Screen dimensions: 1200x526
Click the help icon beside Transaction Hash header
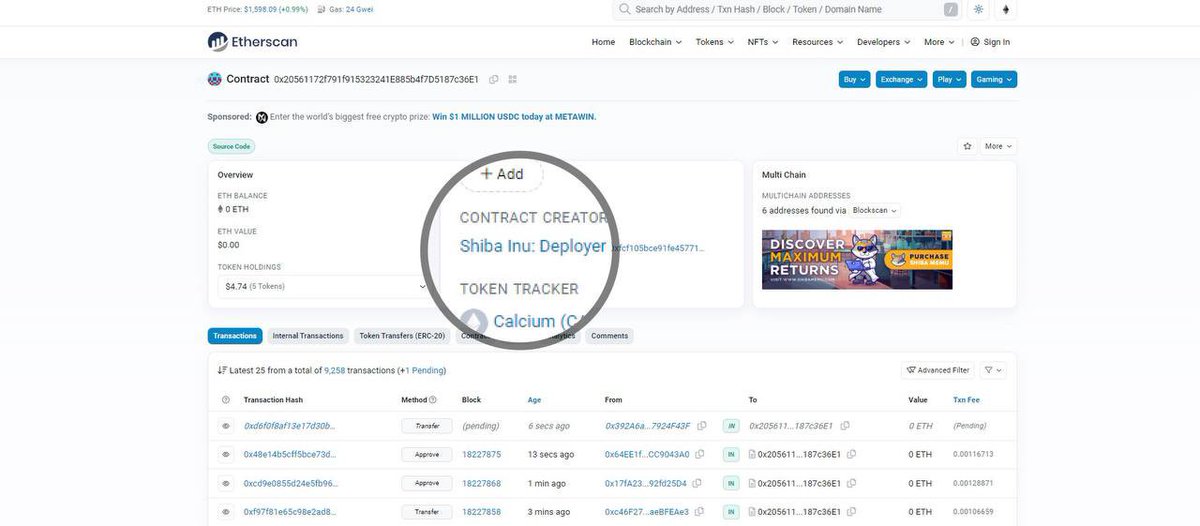click(226, 400)
